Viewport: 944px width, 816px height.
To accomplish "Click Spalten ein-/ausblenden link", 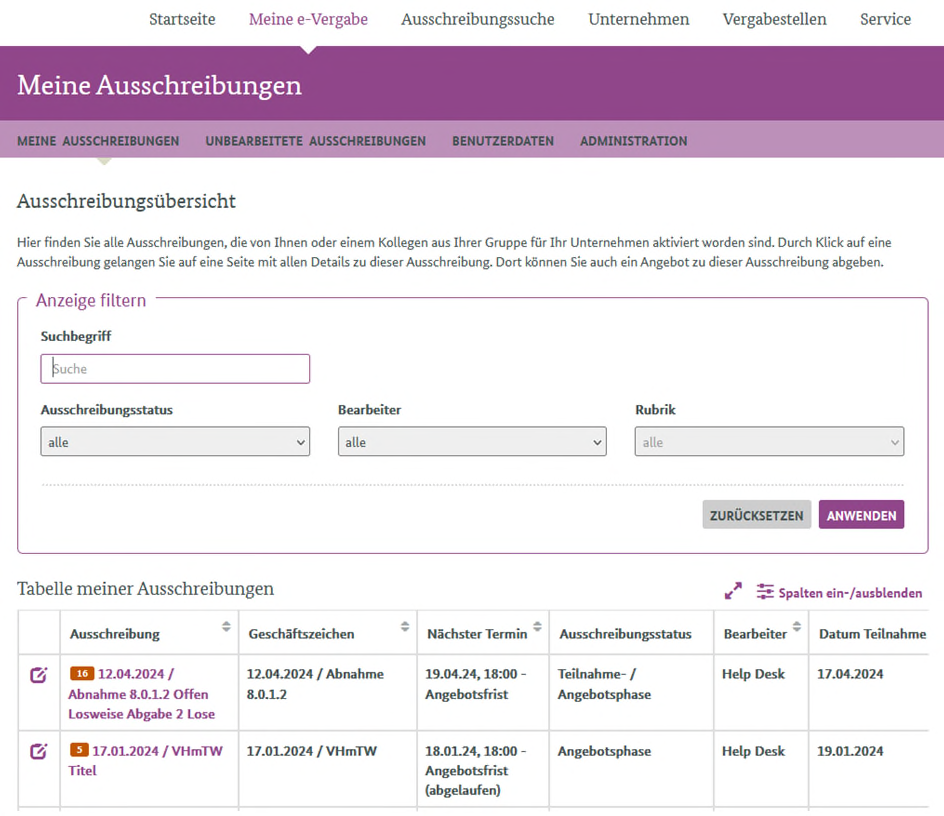I will (849, 593).
